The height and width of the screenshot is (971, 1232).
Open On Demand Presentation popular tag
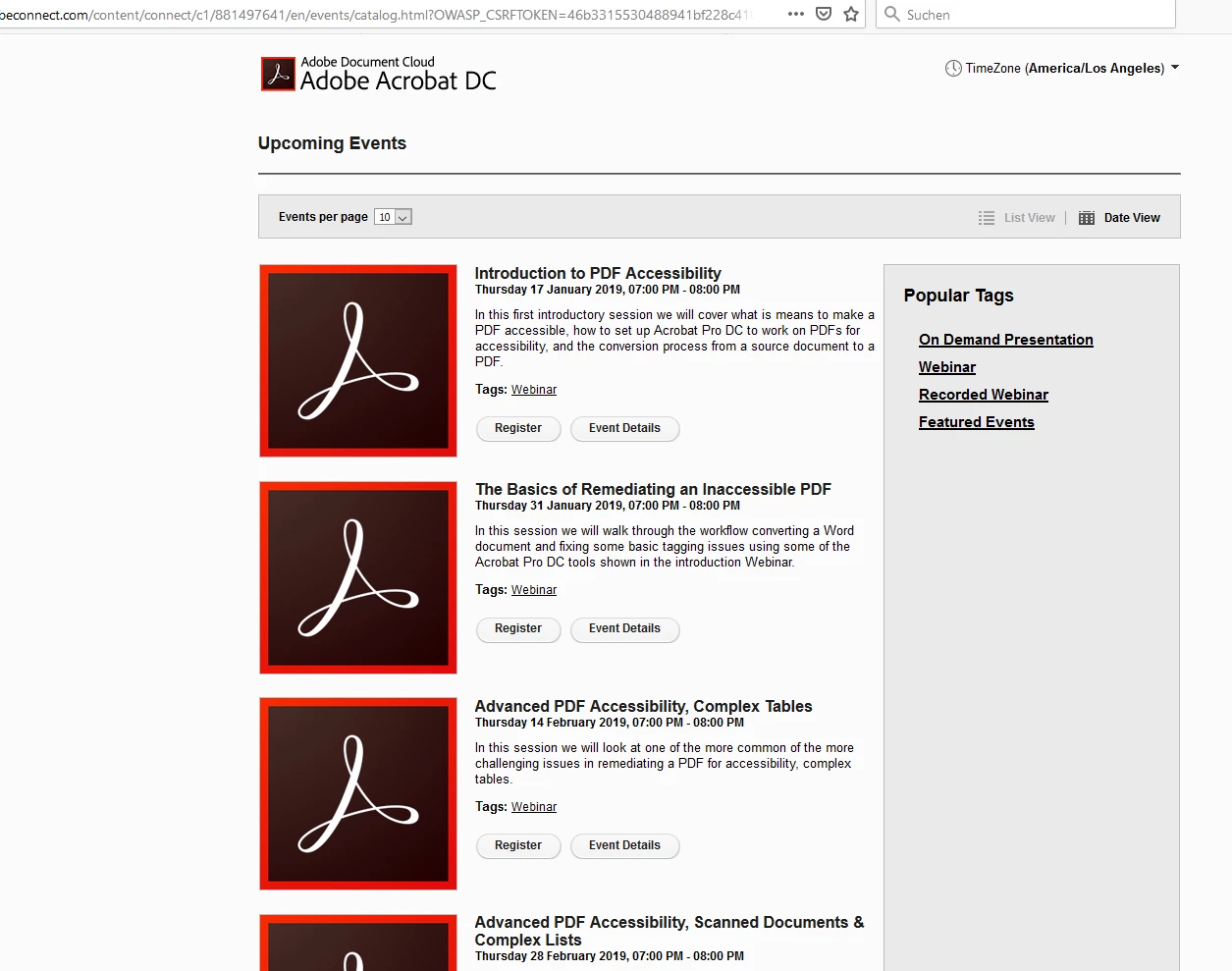pos(1006,340)
